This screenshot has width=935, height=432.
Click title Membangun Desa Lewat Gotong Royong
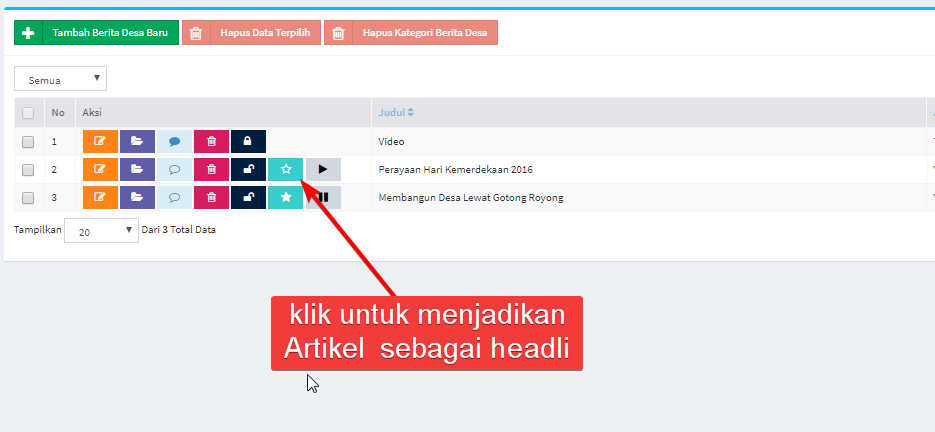click(x=470, y=198)
